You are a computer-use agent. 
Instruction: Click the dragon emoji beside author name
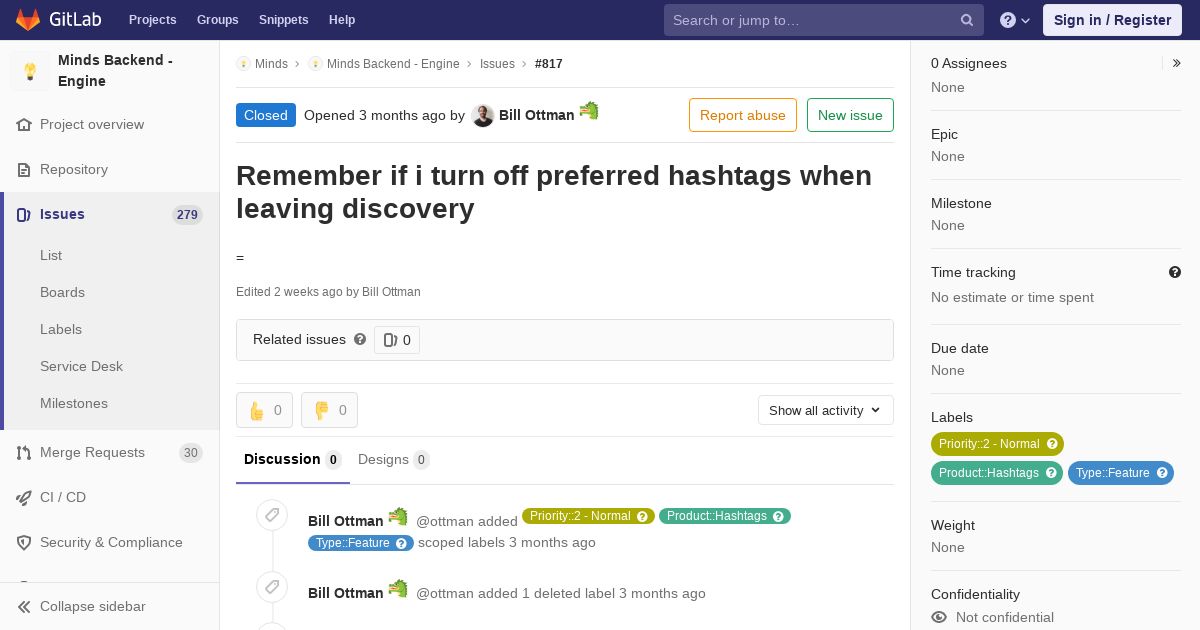tap(589, 111)
